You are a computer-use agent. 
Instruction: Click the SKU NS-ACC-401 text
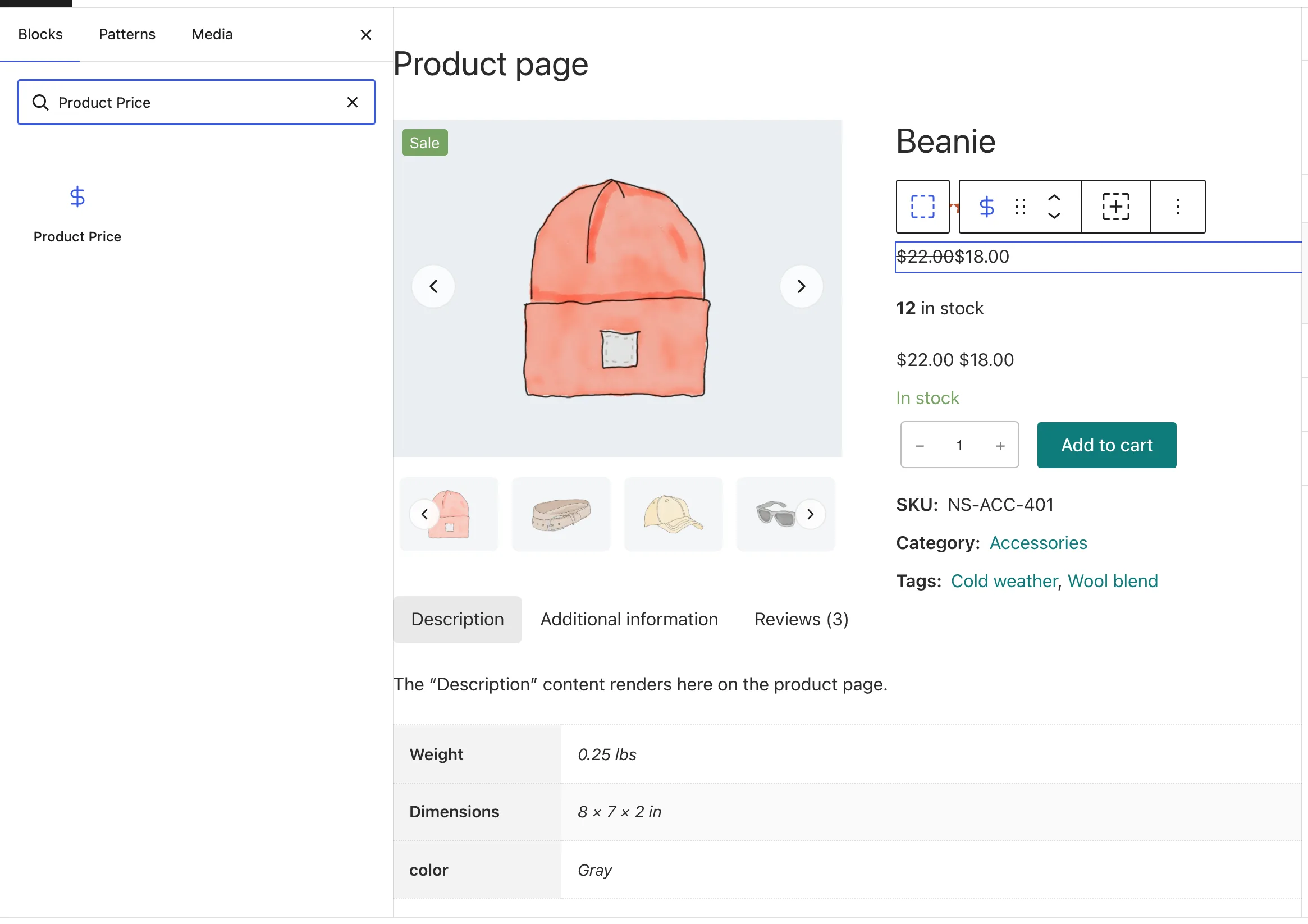[975, 505]
